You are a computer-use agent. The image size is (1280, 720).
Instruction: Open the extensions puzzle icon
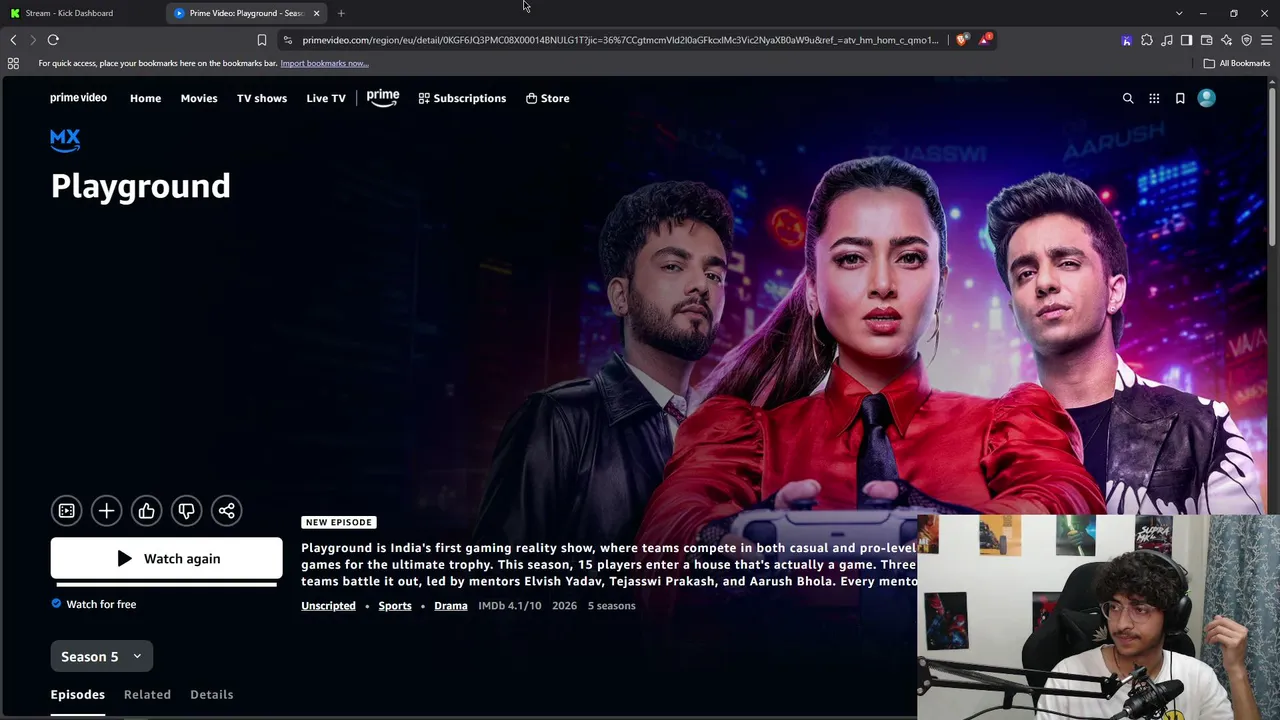click(1147, 40)
